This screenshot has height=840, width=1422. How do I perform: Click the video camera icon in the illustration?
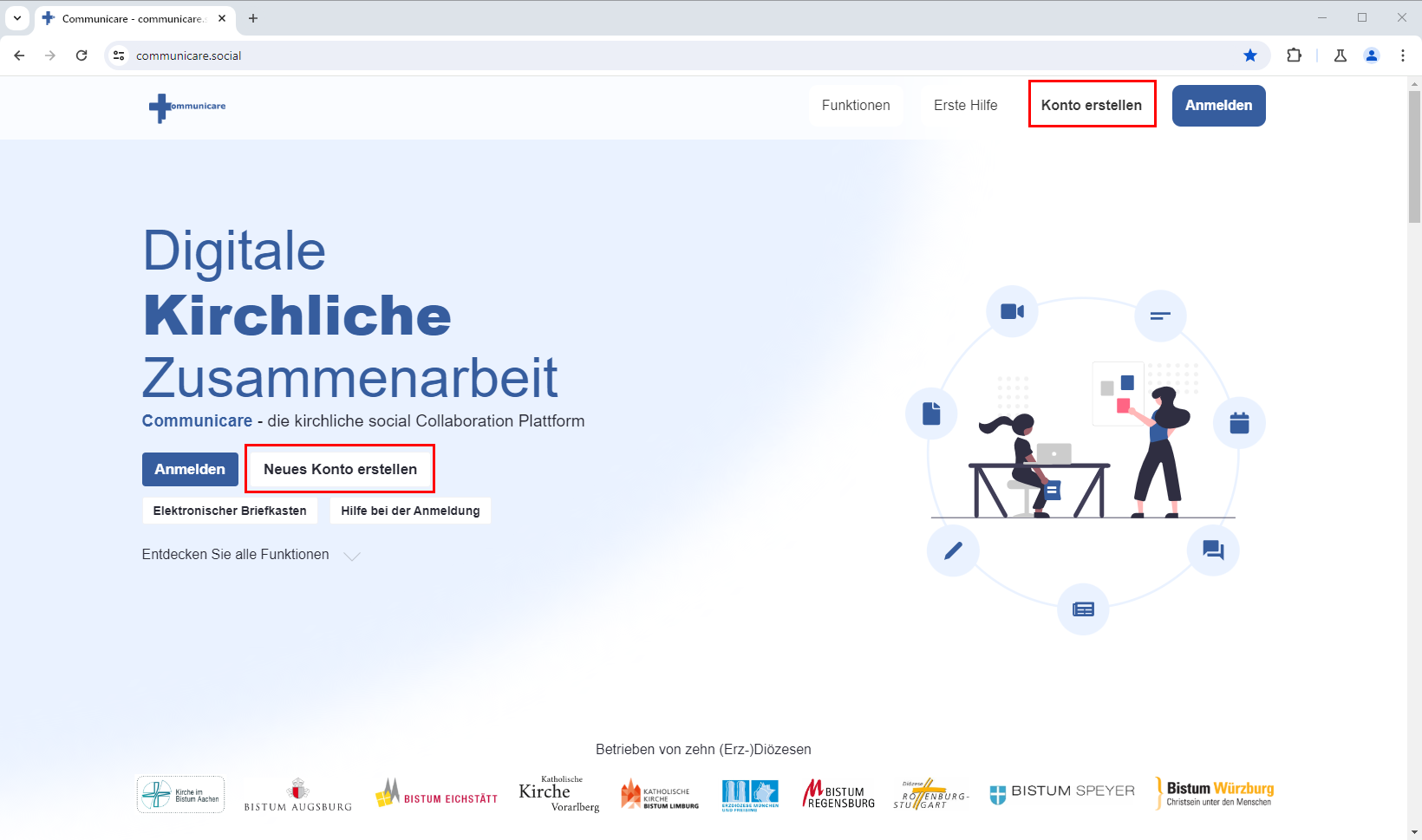point(1012,311)
